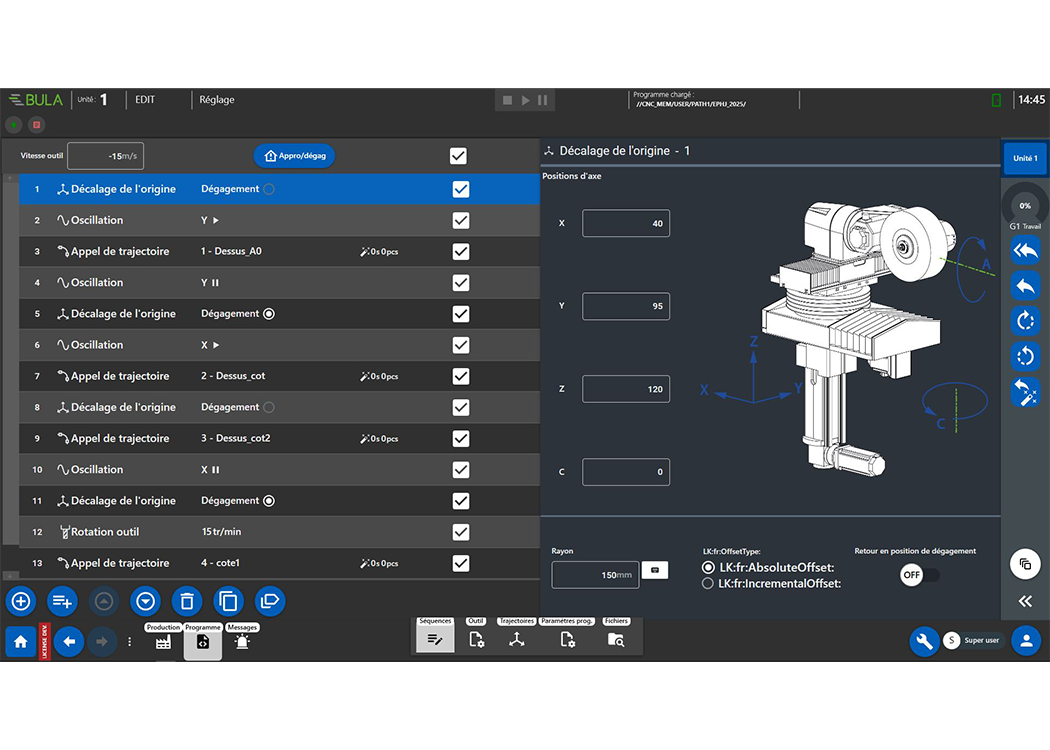Open the Fichiers tab
The width and height of the screenshot is (1050, 750).
[x=616, y=639]
